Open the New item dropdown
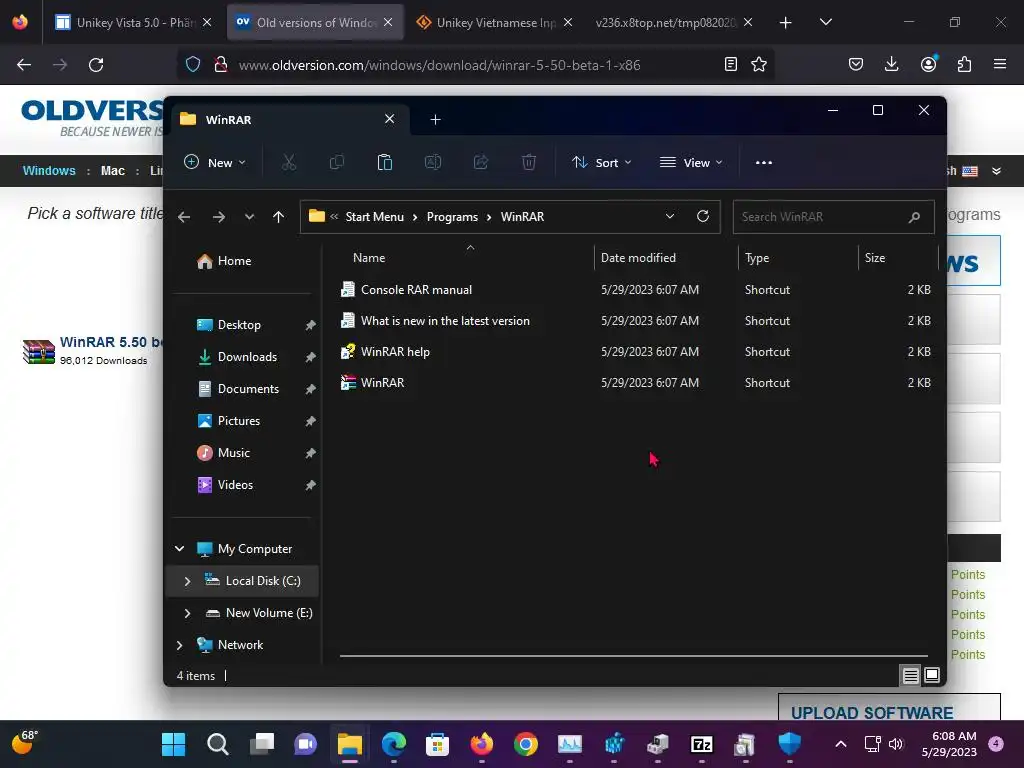The image size is (1024, 768). coord(215,163)
